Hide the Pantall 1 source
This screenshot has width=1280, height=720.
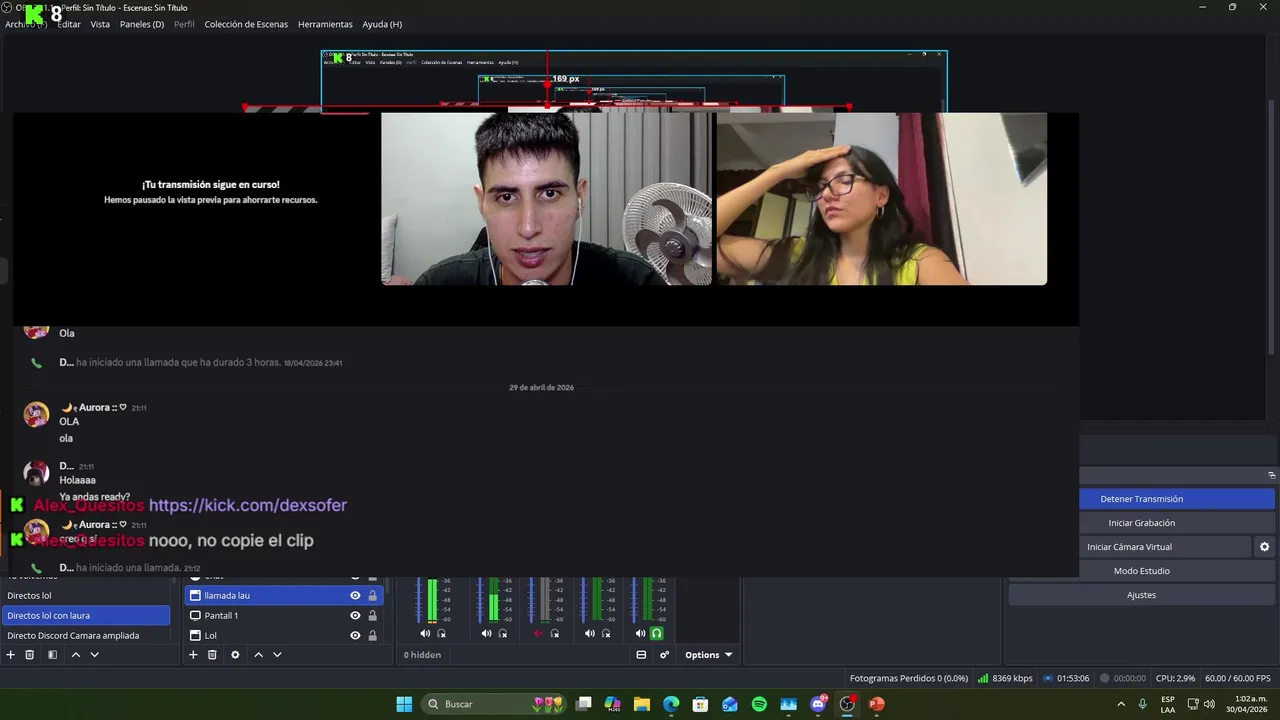(x=355, y=615)
